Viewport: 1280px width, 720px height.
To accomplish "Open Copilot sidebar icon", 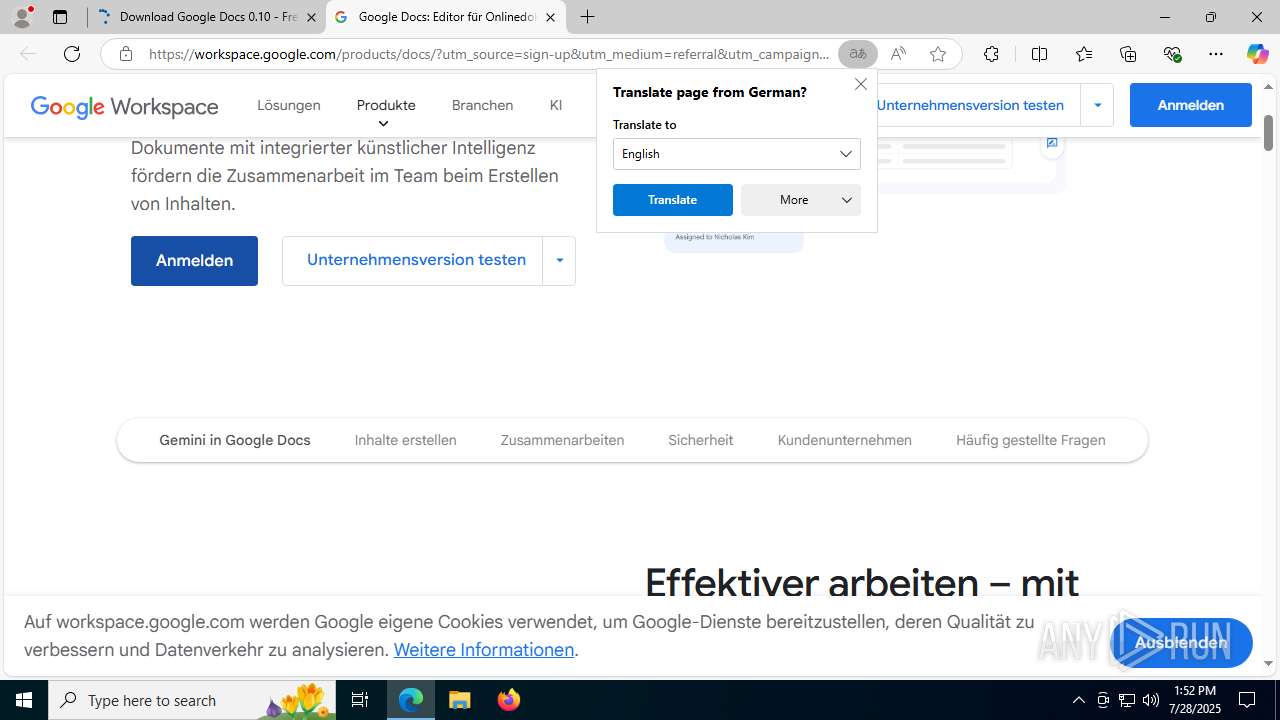I will [1257, 54].
